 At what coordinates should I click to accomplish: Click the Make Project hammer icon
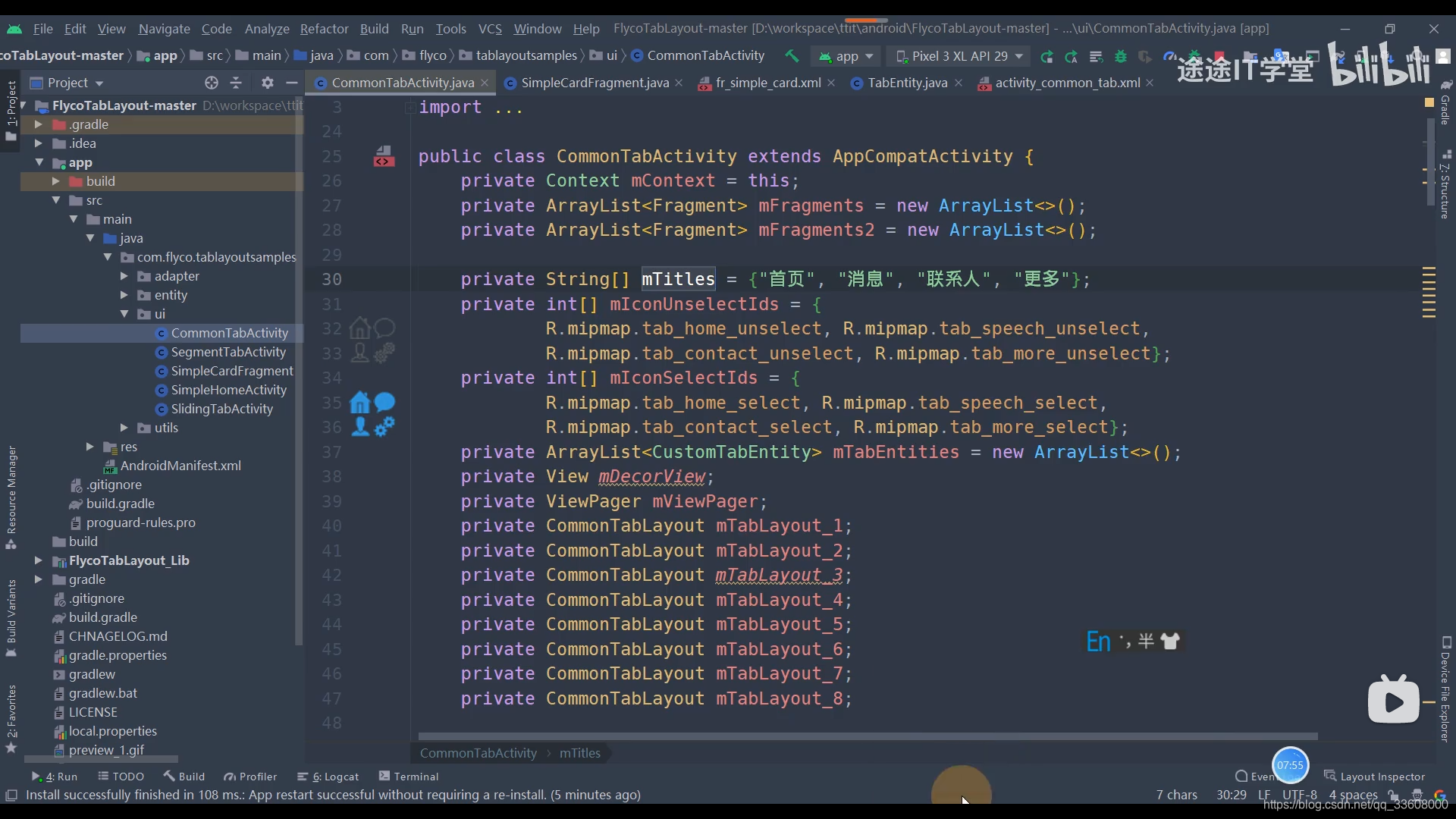point(792,56)
